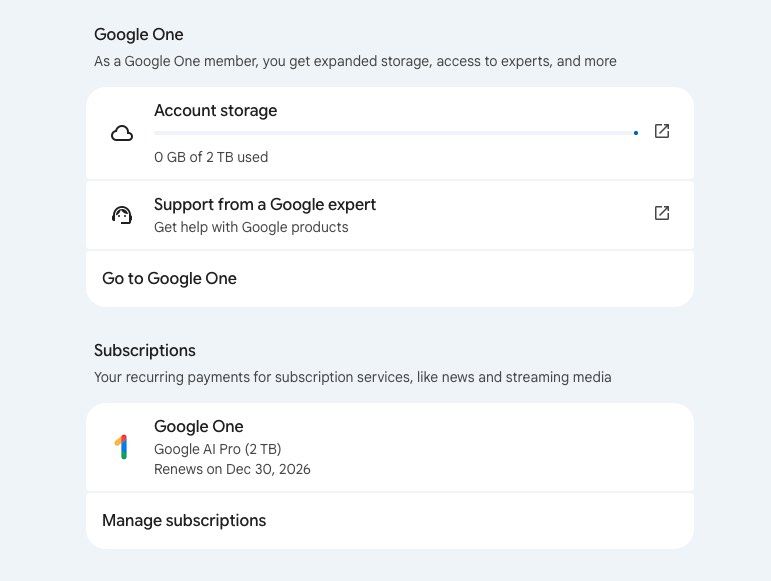Click the Google One section heading

(139, 34)
